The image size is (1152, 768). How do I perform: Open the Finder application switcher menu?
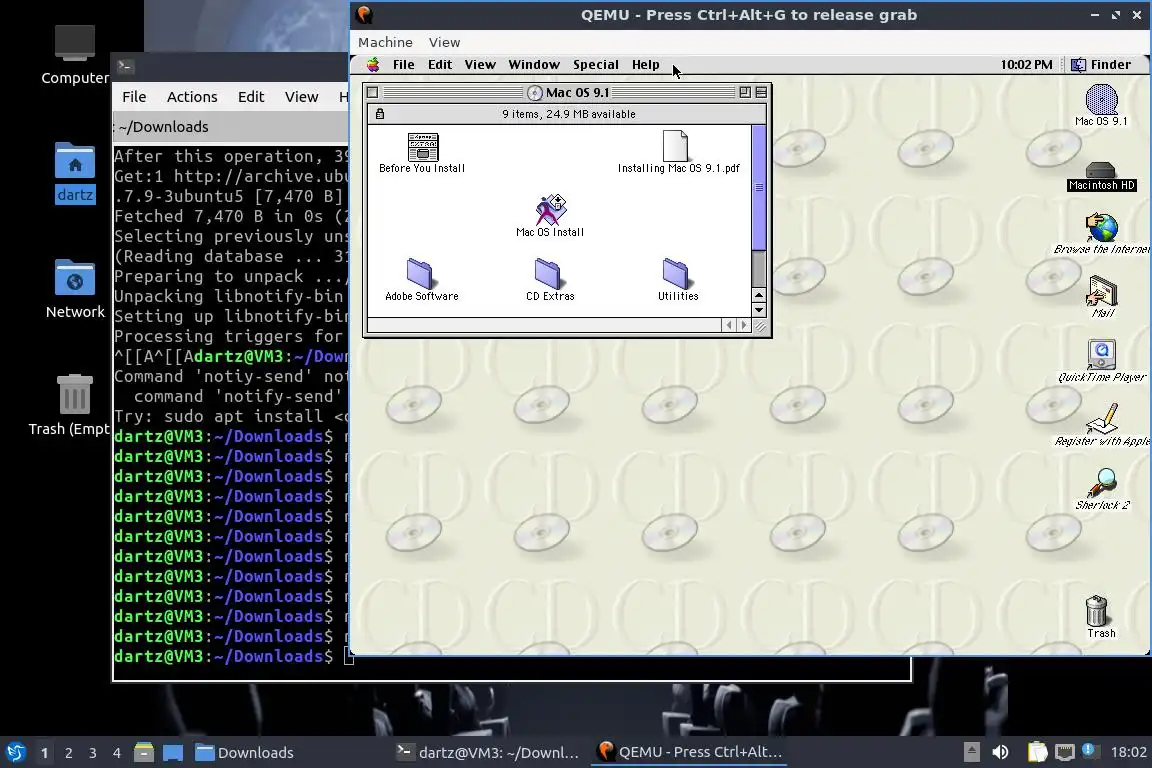1101,65
